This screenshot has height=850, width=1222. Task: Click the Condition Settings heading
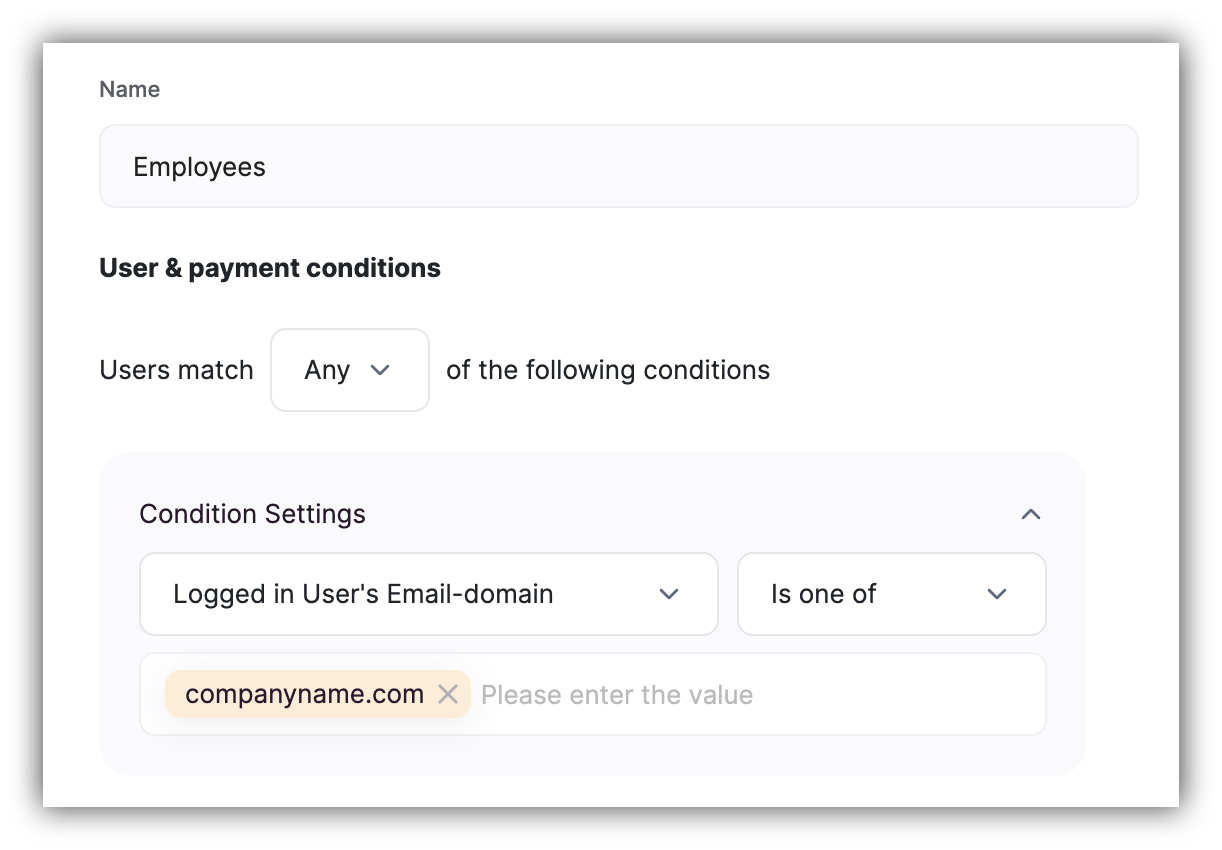point(252,514)
